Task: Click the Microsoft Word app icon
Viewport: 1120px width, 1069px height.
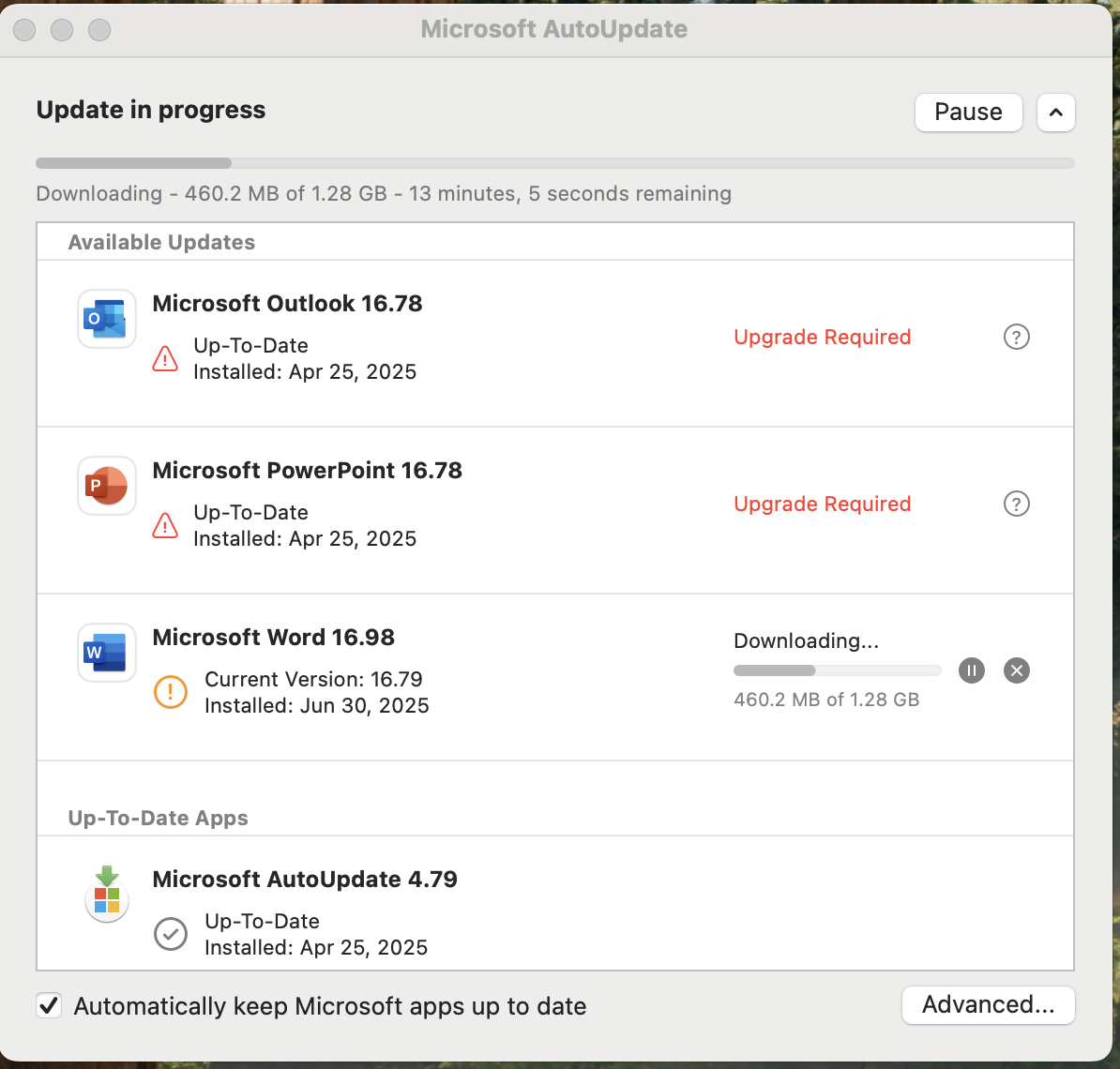Action: click(106, 653)
